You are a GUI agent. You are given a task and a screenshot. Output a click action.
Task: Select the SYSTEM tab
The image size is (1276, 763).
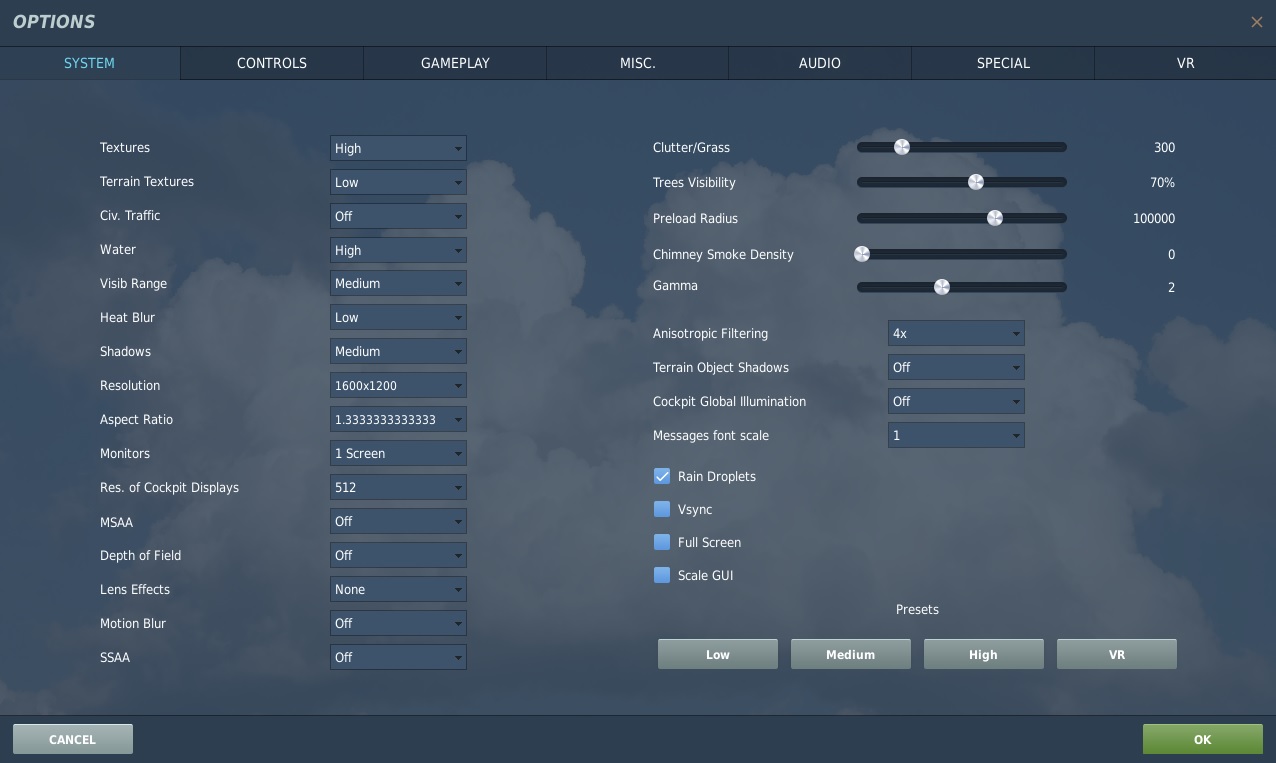click(90, 63)
